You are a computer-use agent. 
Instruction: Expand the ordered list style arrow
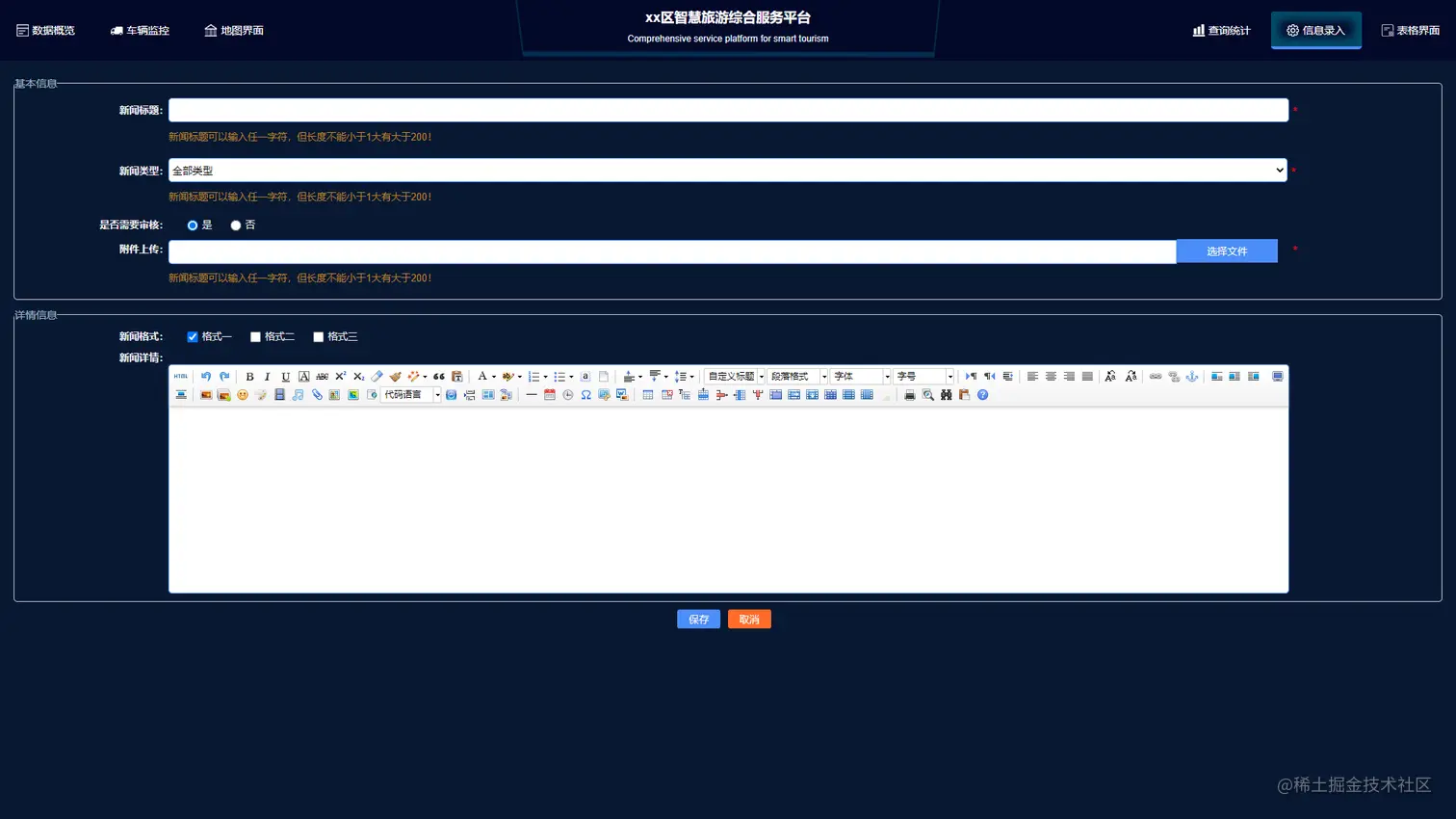pos(546,377)
